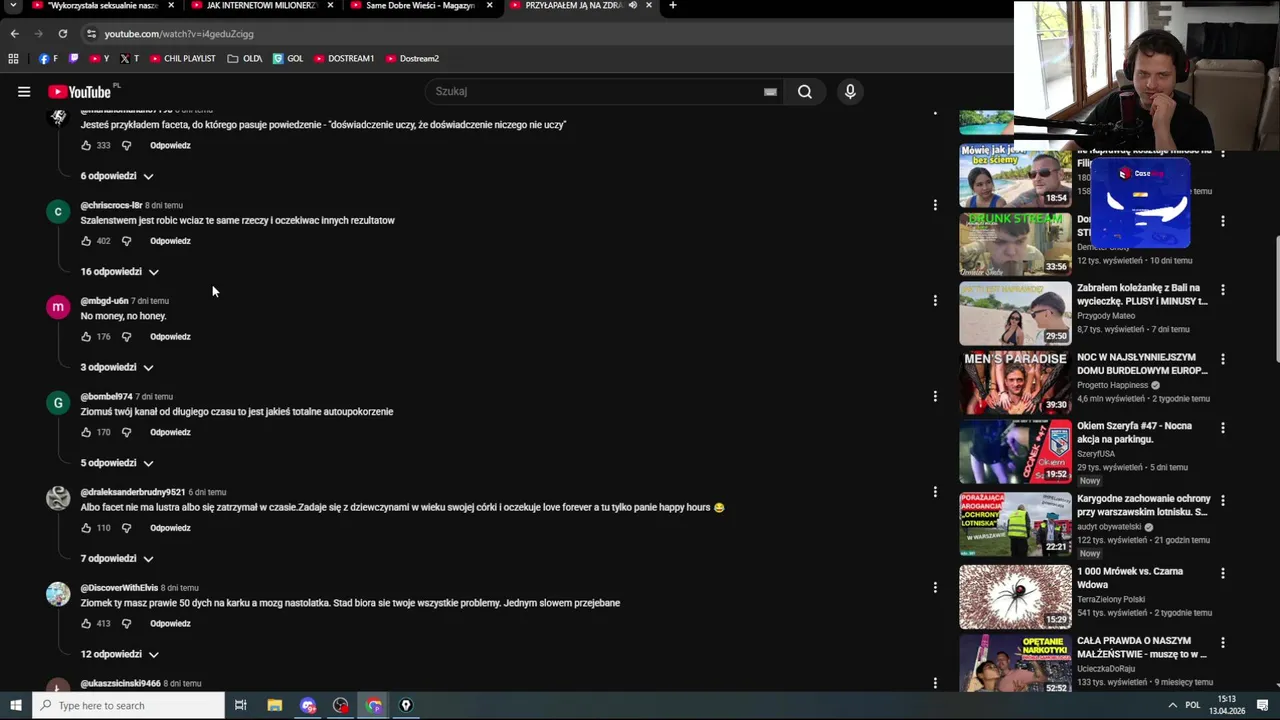This screenshot has height=720, width=1280.
Task: Open options menu for @mbgd-u6n comment
Action: [x=935, y=300]
